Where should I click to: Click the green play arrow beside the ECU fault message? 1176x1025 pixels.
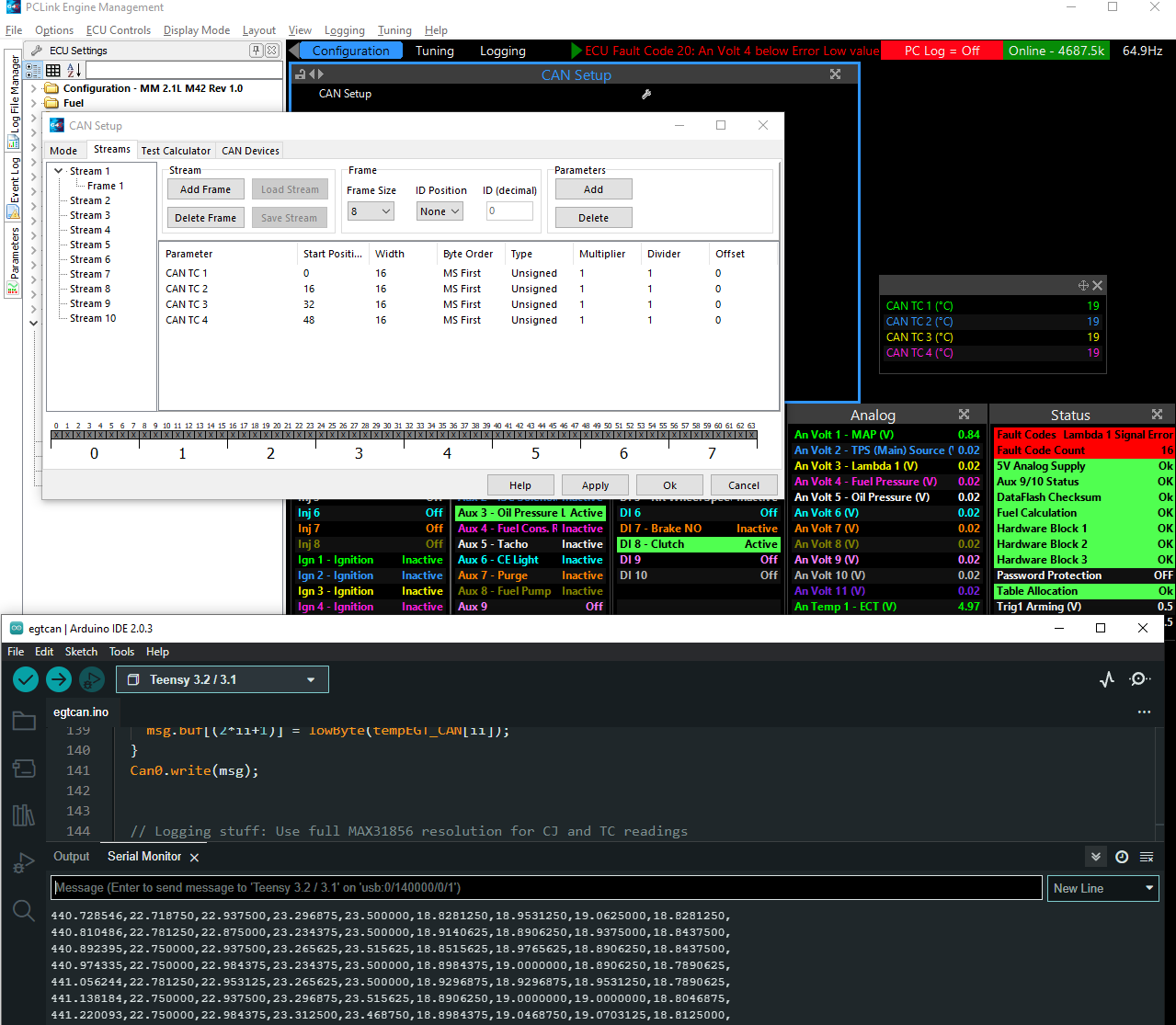[x=577, y=51]
